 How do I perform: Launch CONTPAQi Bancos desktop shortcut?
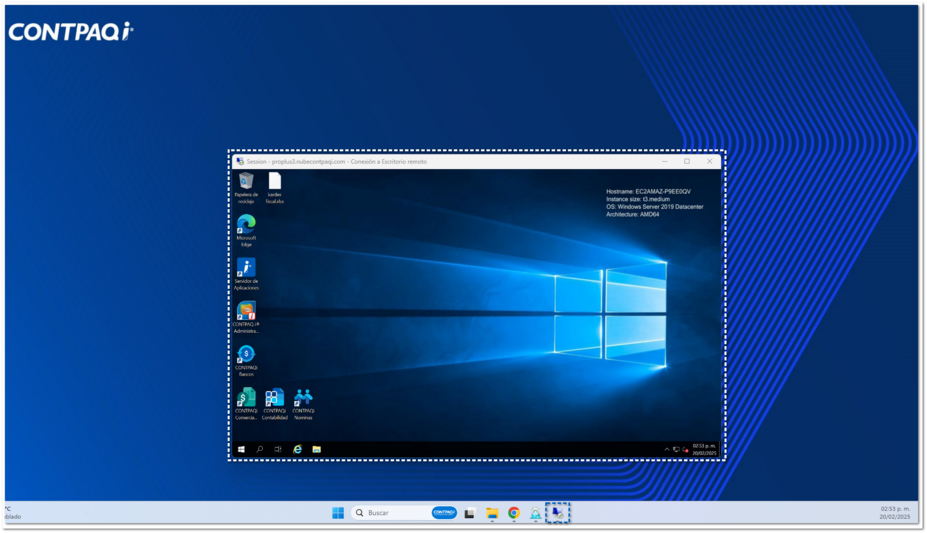click(246, 354)
